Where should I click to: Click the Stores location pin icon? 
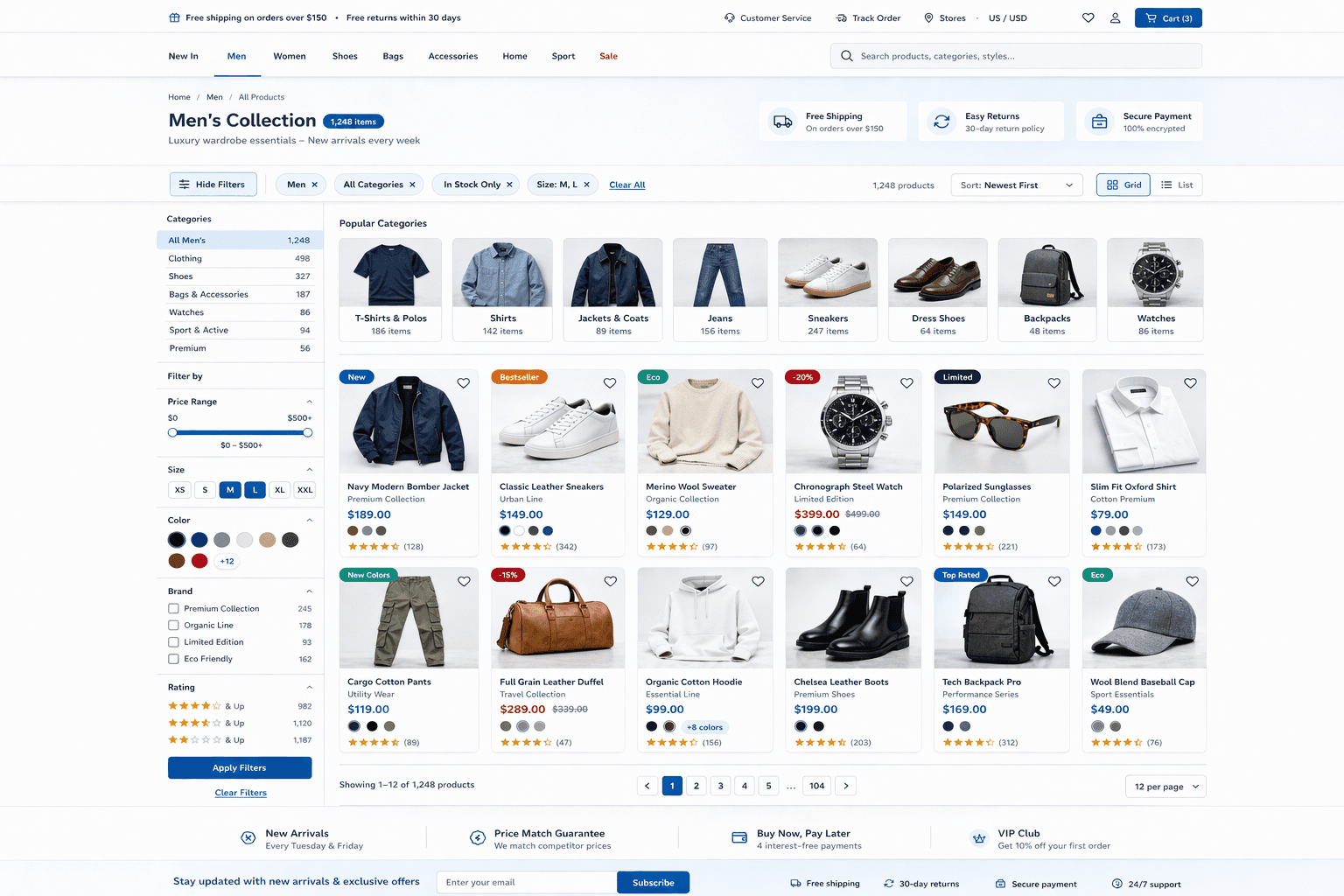[928, 17]
